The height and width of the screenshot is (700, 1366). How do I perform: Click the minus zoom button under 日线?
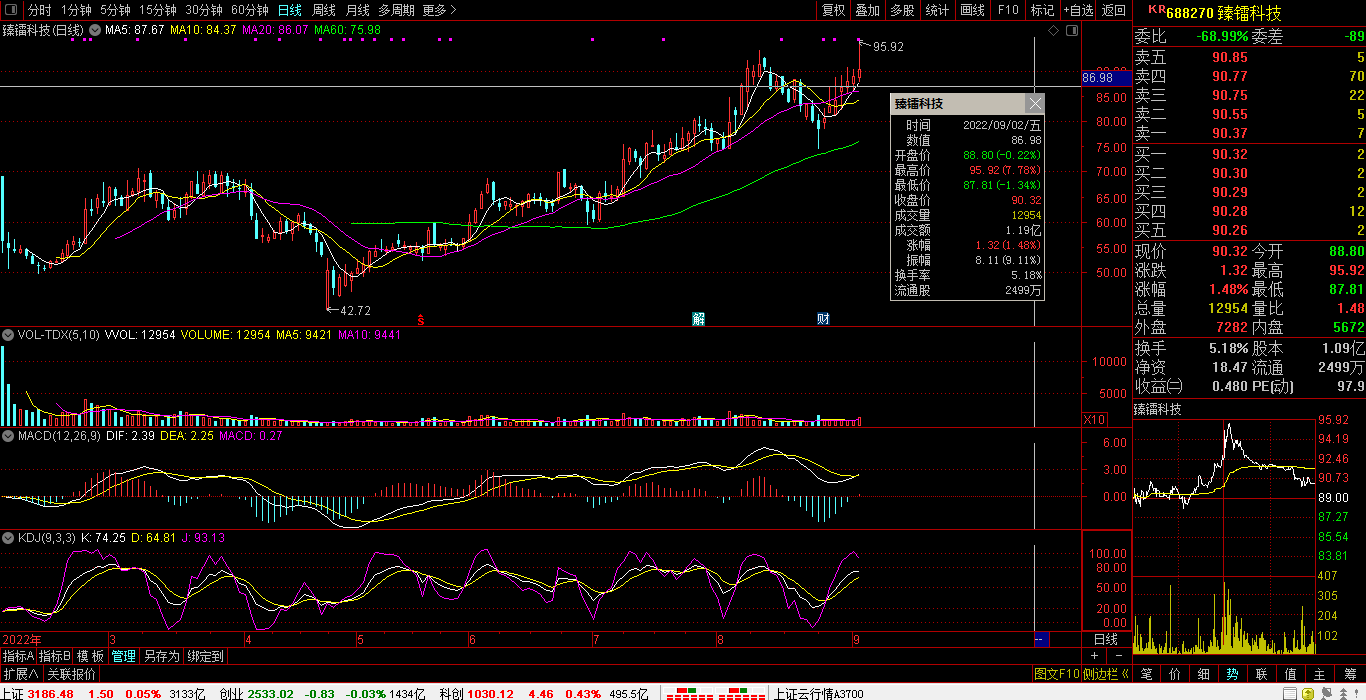[x=1118, y=656]
